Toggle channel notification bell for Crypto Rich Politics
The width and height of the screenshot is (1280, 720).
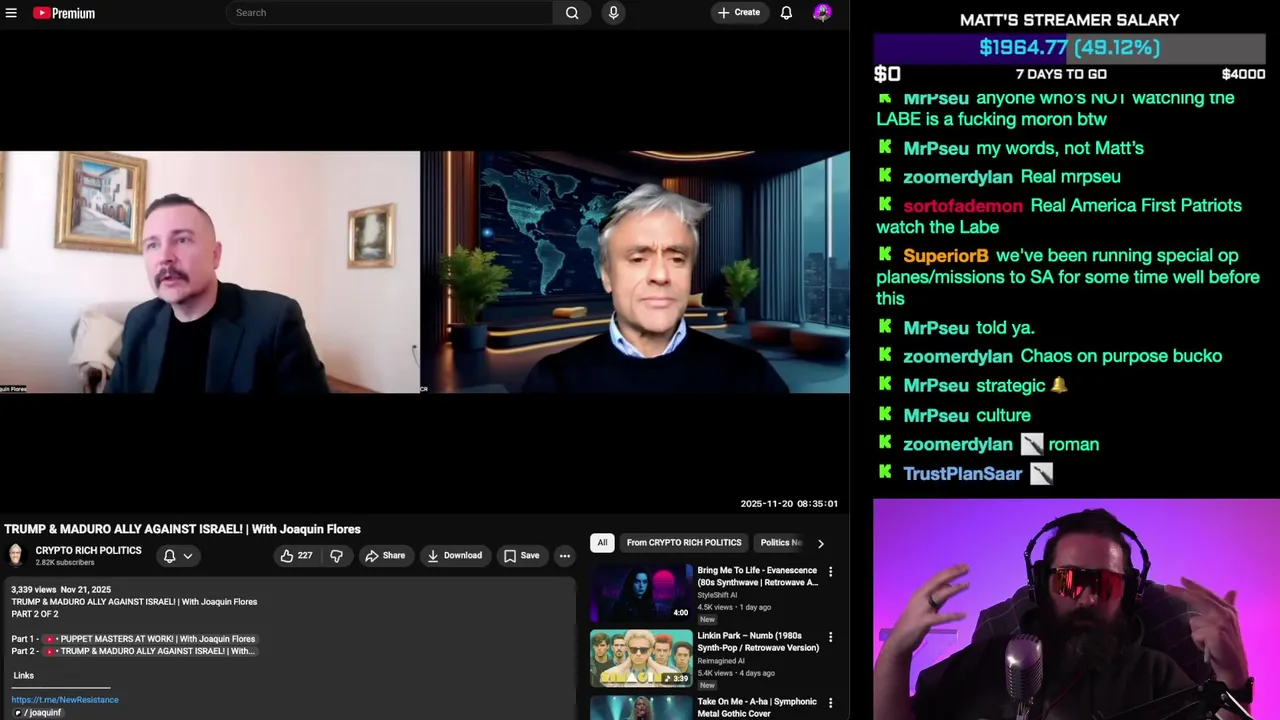pyautogui.click(x=169, y=556)
